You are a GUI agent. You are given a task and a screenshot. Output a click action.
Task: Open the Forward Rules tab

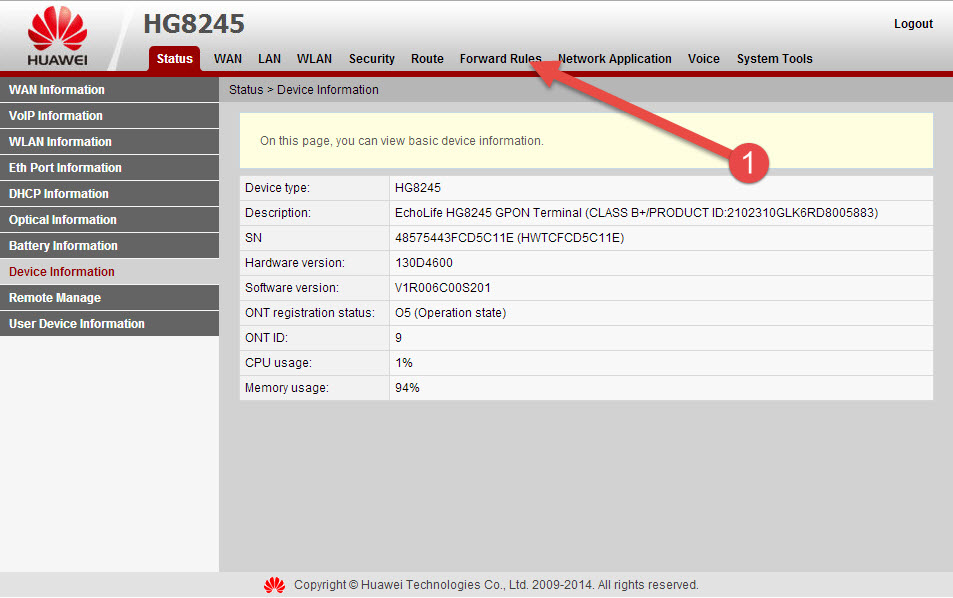pos(499,59)
